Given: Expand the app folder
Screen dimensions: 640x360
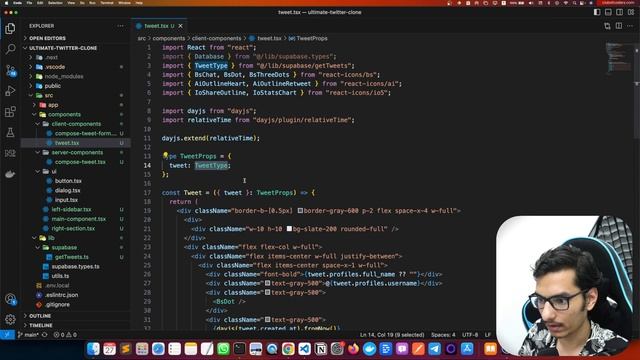Looking at the screenshot, I should point(76,105).
